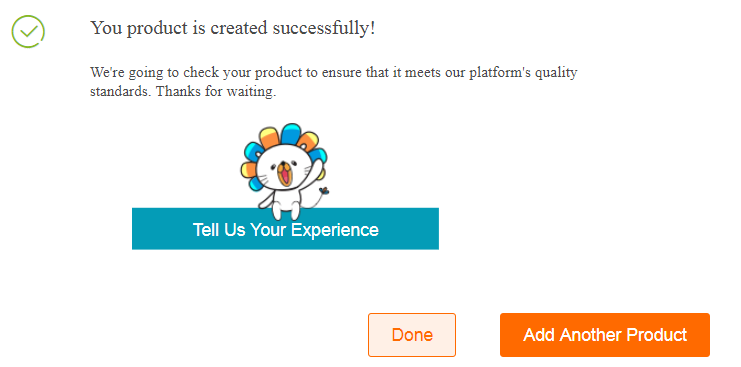
Task: Click the 'Thanks for waiting.' text
Action: click(216, 91)
